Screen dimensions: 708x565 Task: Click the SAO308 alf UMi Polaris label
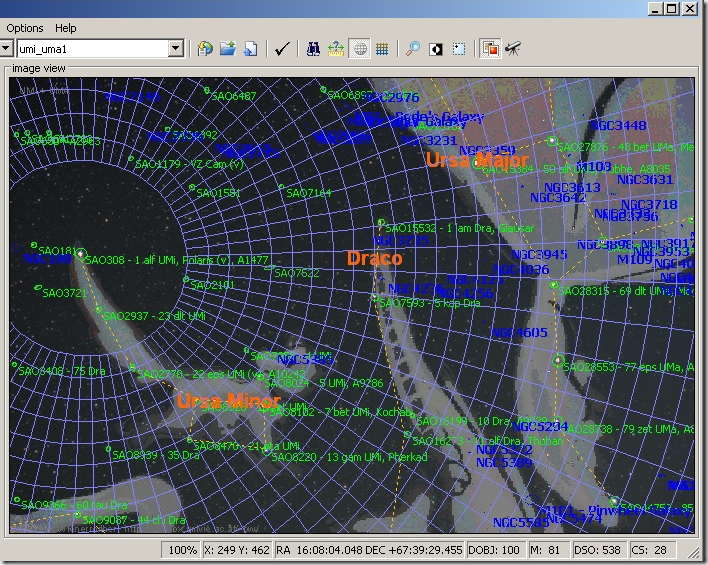(x=177, y=260)
